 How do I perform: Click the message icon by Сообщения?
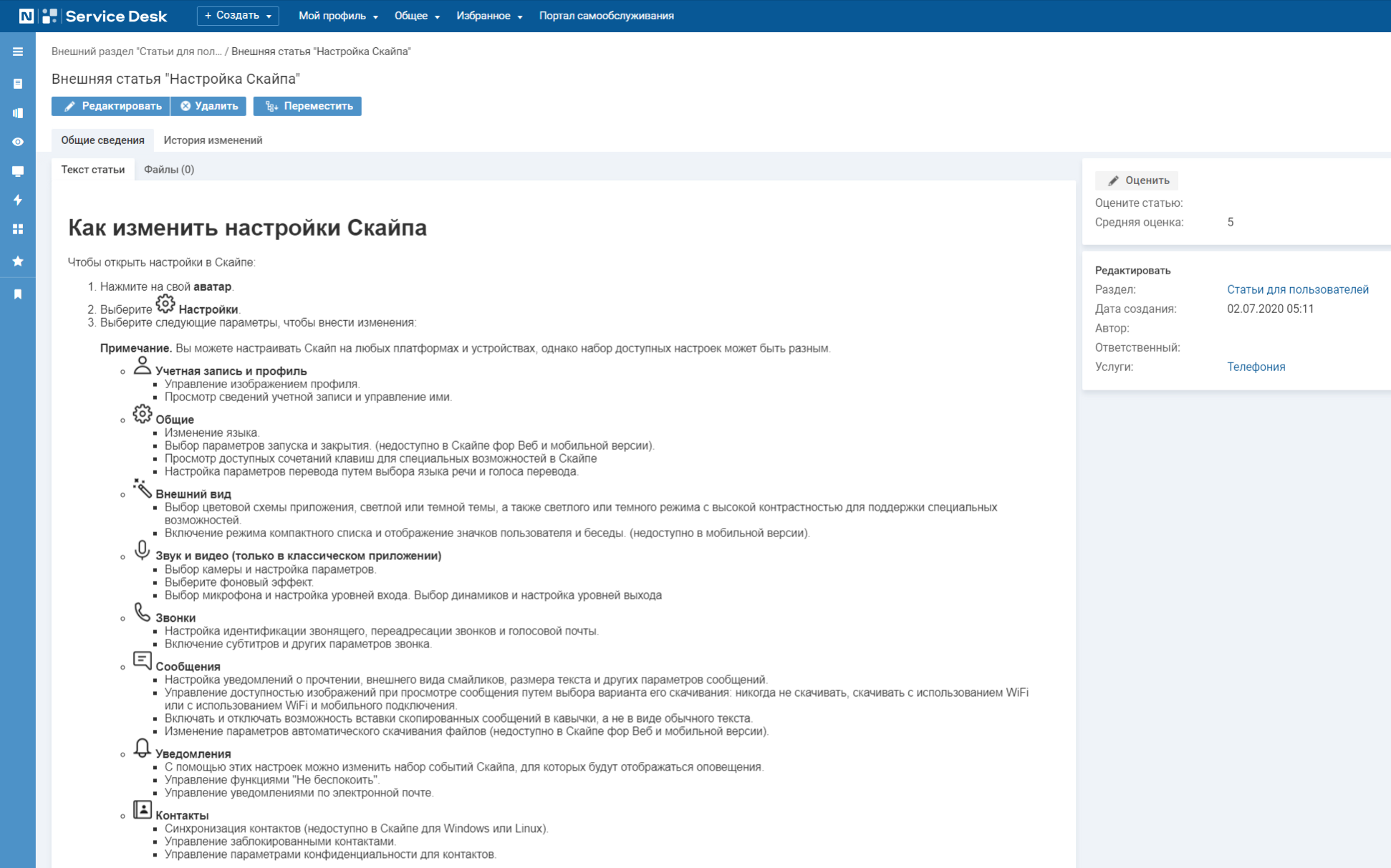click(143, 660)
